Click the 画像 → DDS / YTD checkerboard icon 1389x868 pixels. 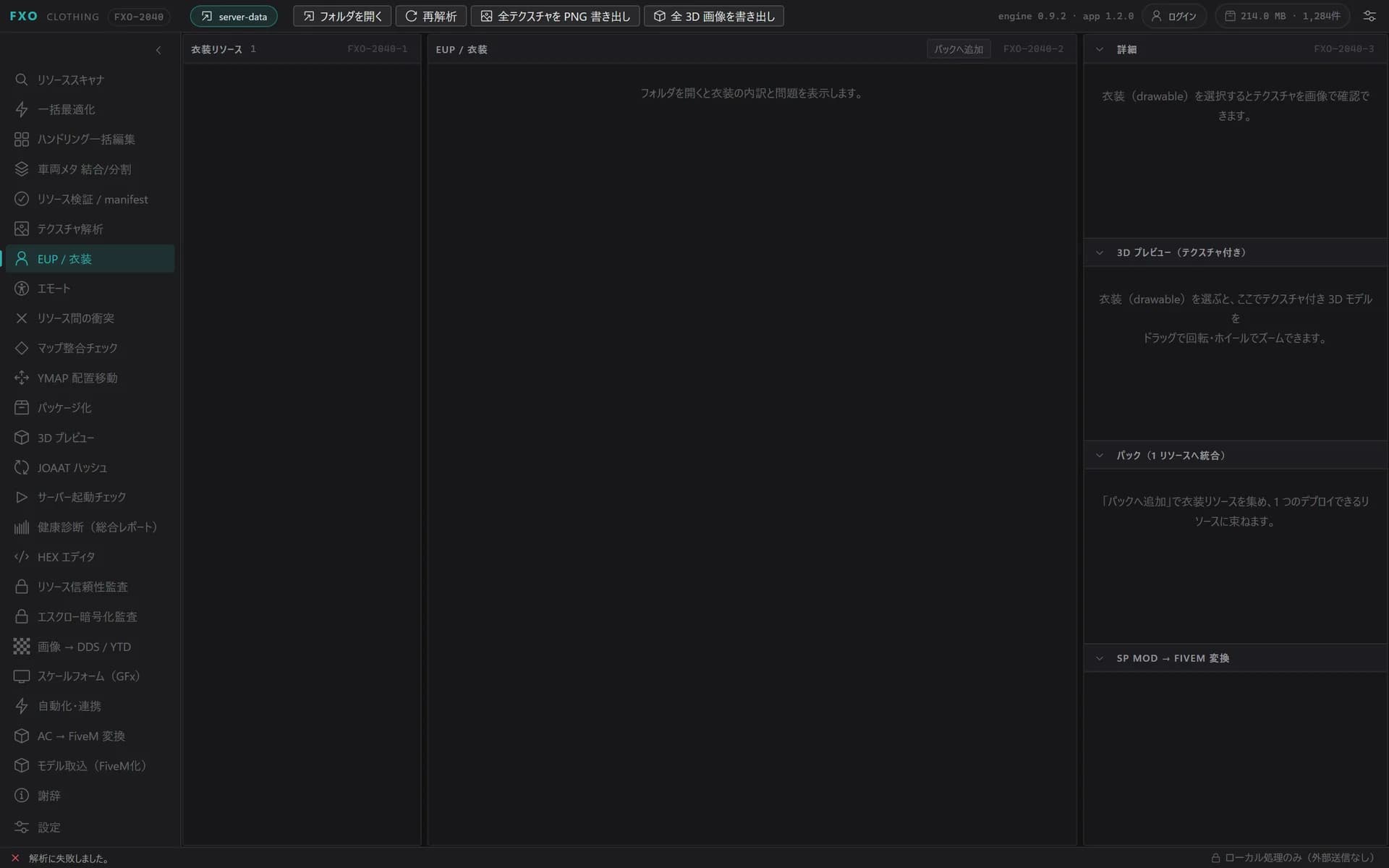coord(22,647)
